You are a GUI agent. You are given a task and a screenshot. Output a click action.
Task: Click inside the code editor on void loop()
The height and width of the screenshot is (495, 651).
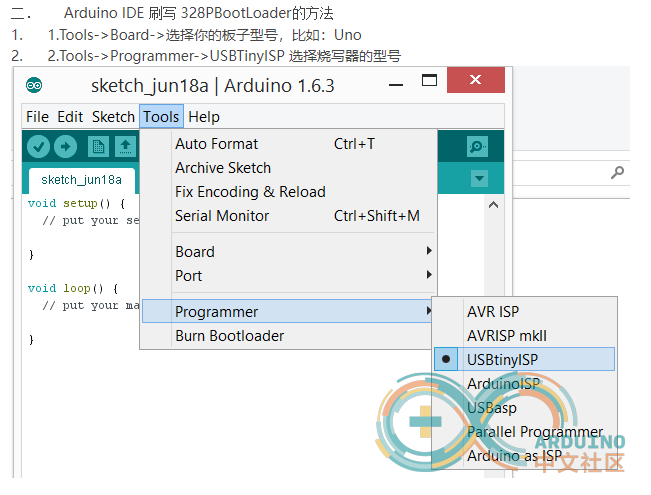click(x=73, y=288)
